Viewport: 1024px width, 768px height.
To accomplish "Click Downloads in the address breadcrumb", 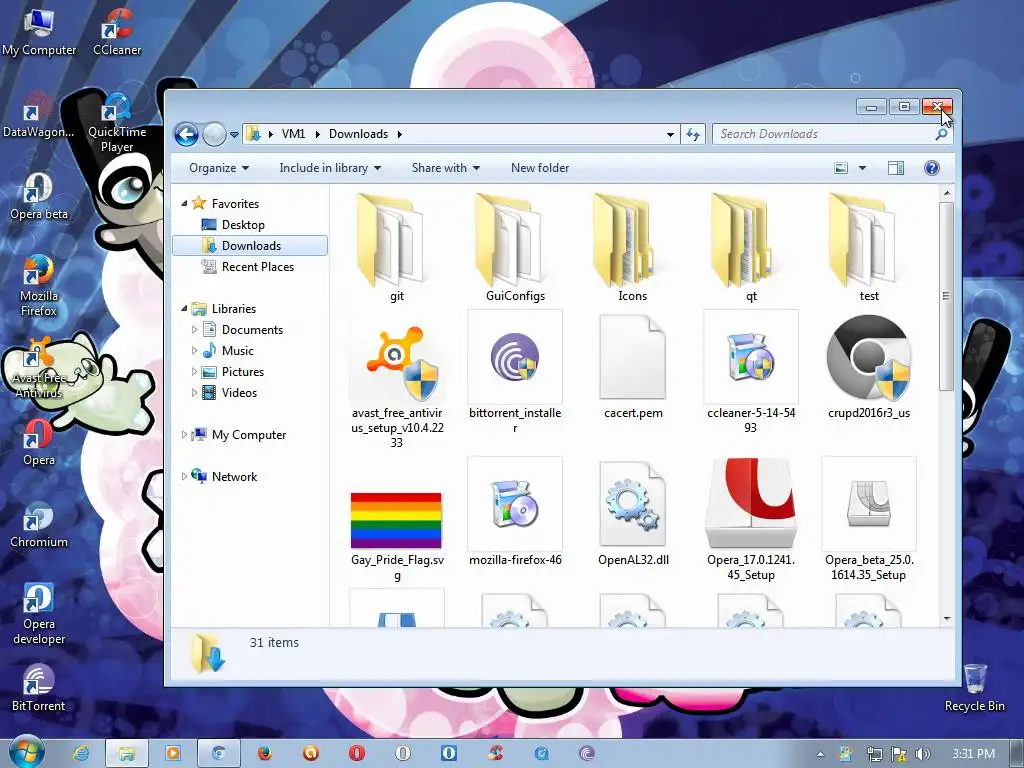I will point(359,134).
